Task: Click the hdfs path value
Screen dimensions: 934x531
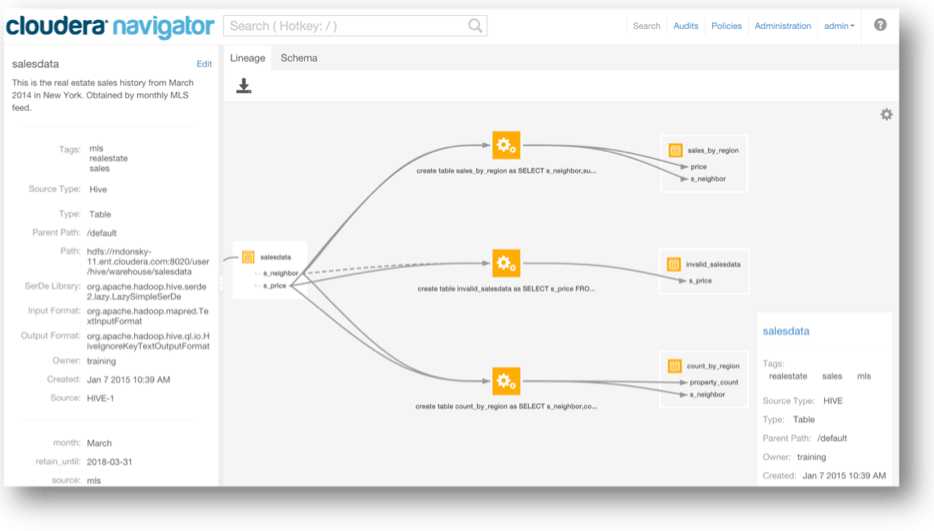Action: 148,262
